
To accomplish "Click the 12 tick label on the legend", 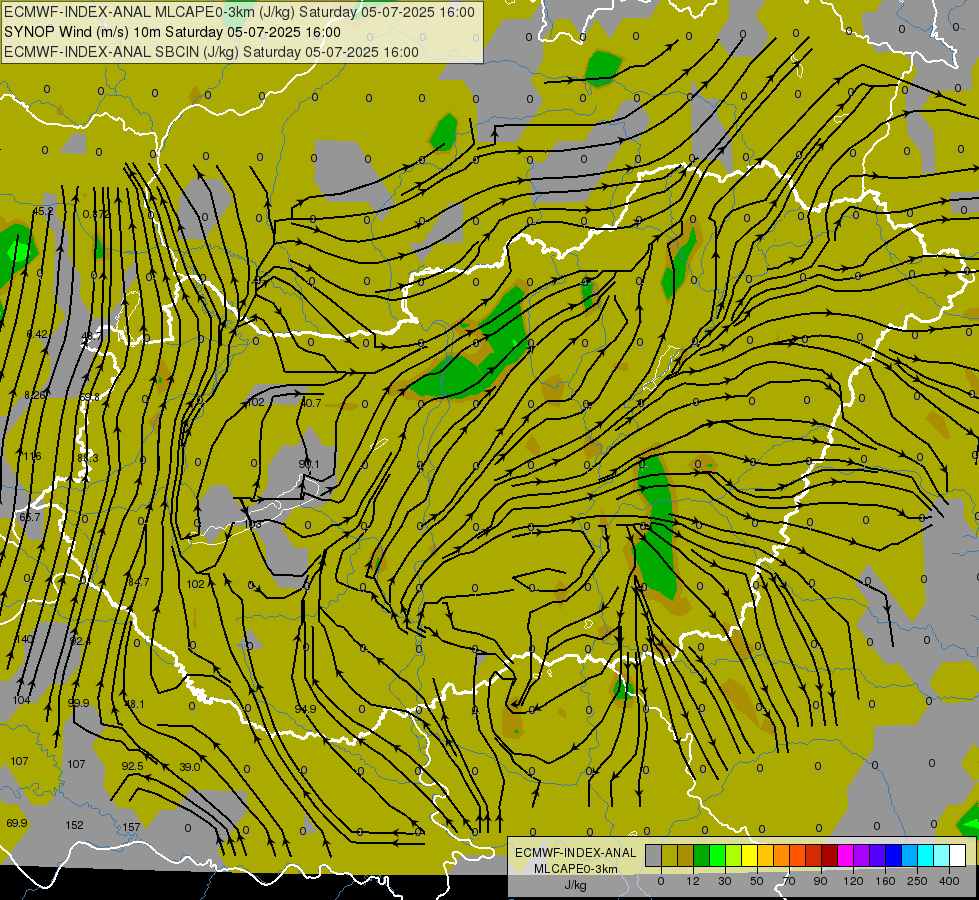I will pyautogui.click(x=693, y=881).
